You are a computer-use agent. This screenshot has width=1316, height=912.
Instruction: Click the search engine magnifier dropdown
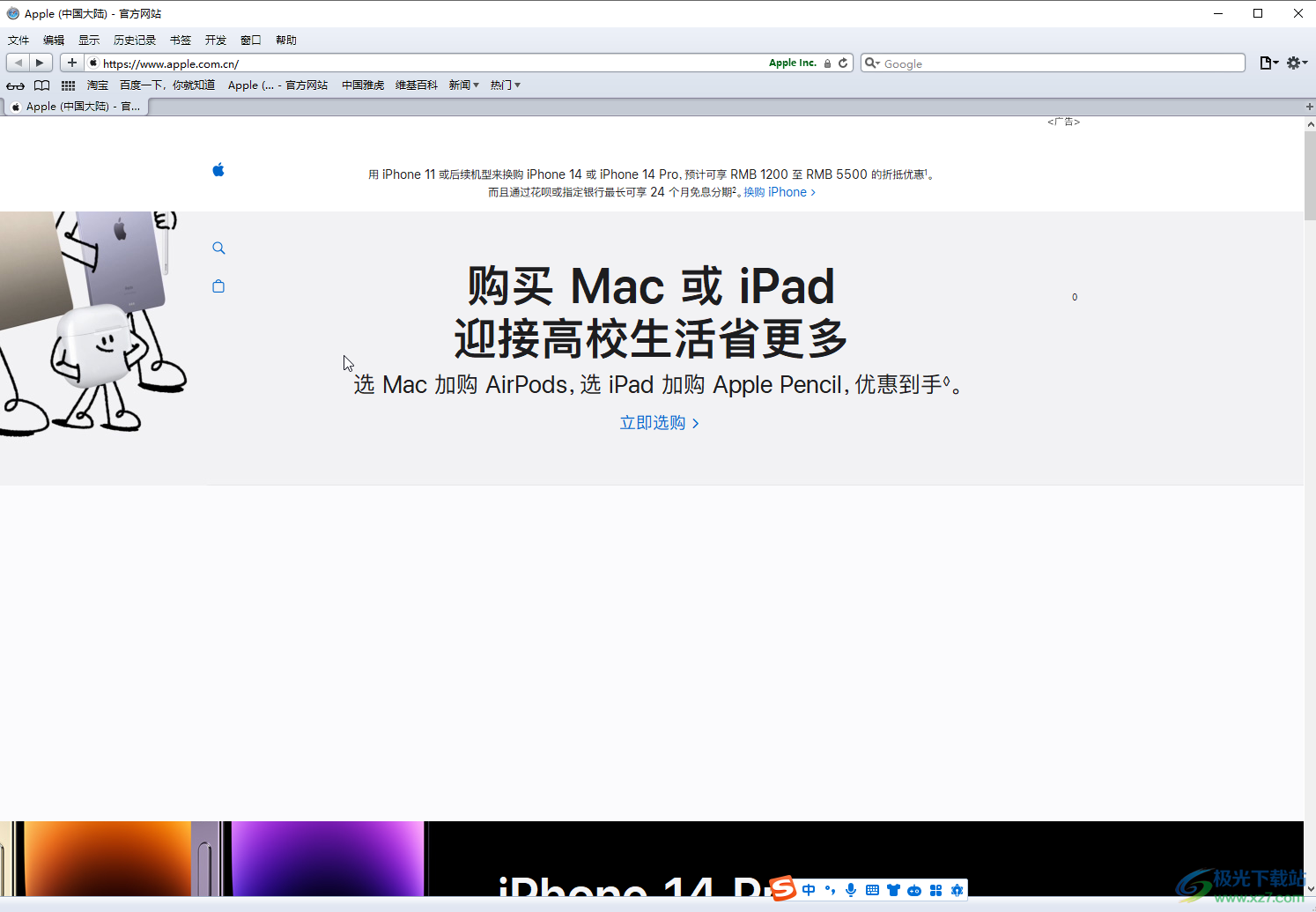point(872,63)
